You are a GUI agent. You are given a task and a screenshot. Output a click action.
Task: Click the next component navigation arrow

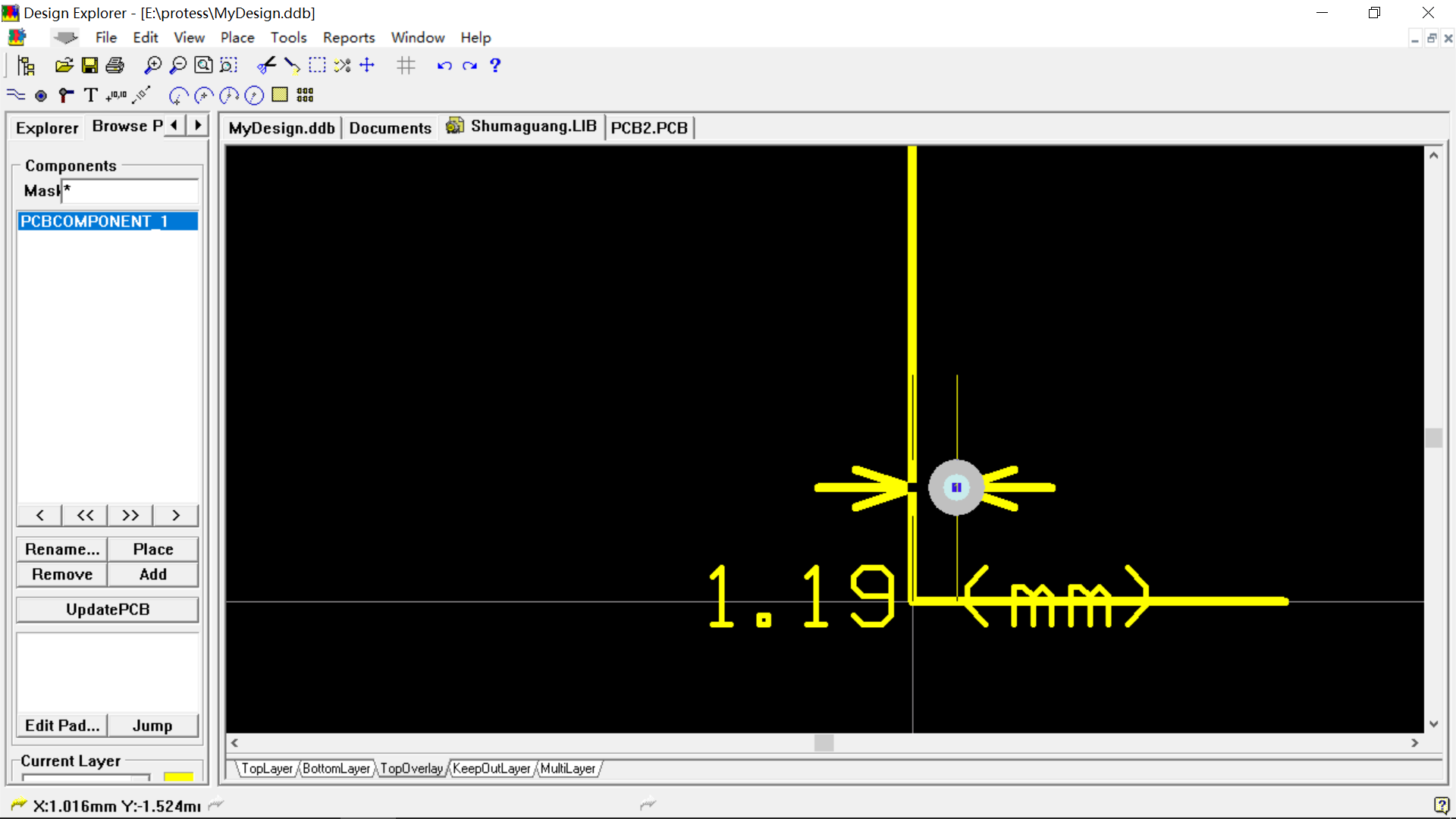pyautogui.click(x=175, y=515)
